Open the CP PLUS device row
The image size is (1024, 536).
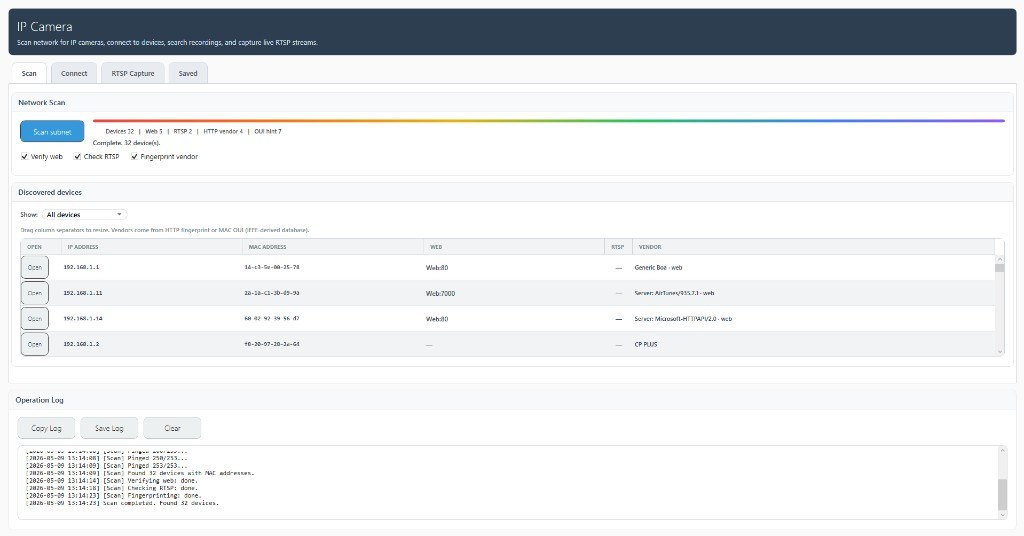[x=35, y=344]
